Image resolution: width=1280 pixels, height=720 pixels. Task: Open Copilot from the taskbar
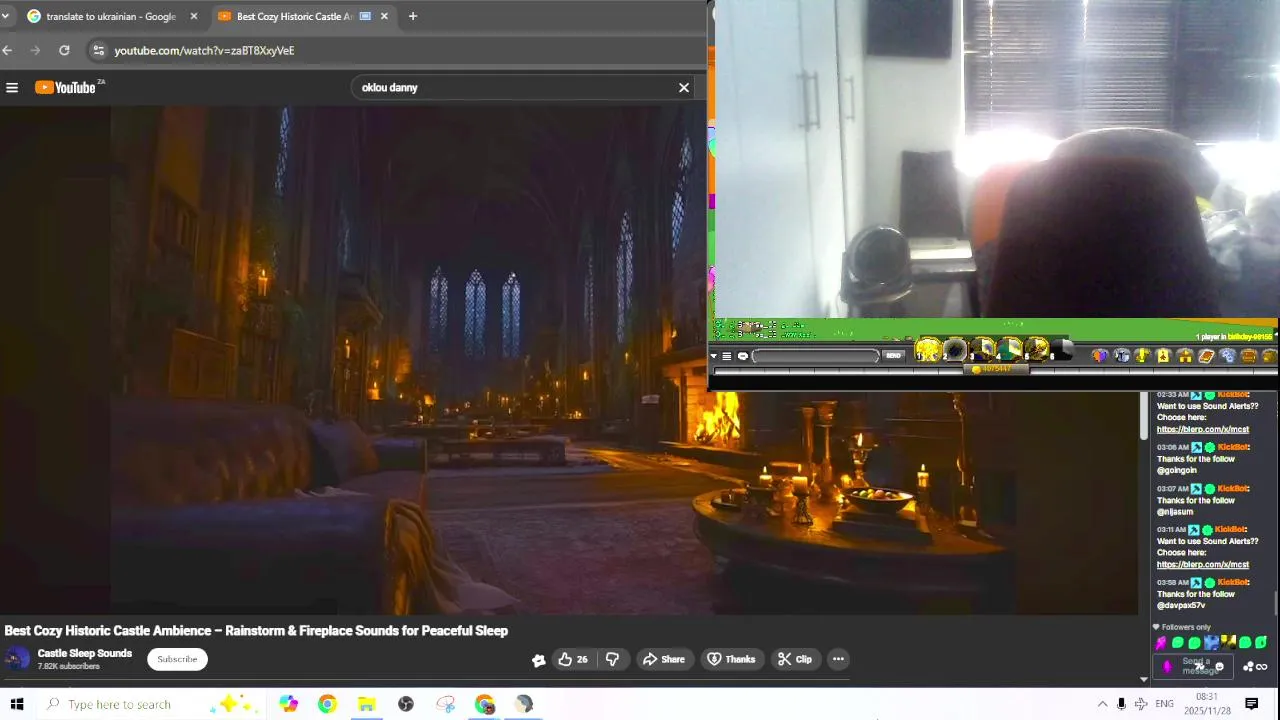pyautogui.click(x=288, y=704)
